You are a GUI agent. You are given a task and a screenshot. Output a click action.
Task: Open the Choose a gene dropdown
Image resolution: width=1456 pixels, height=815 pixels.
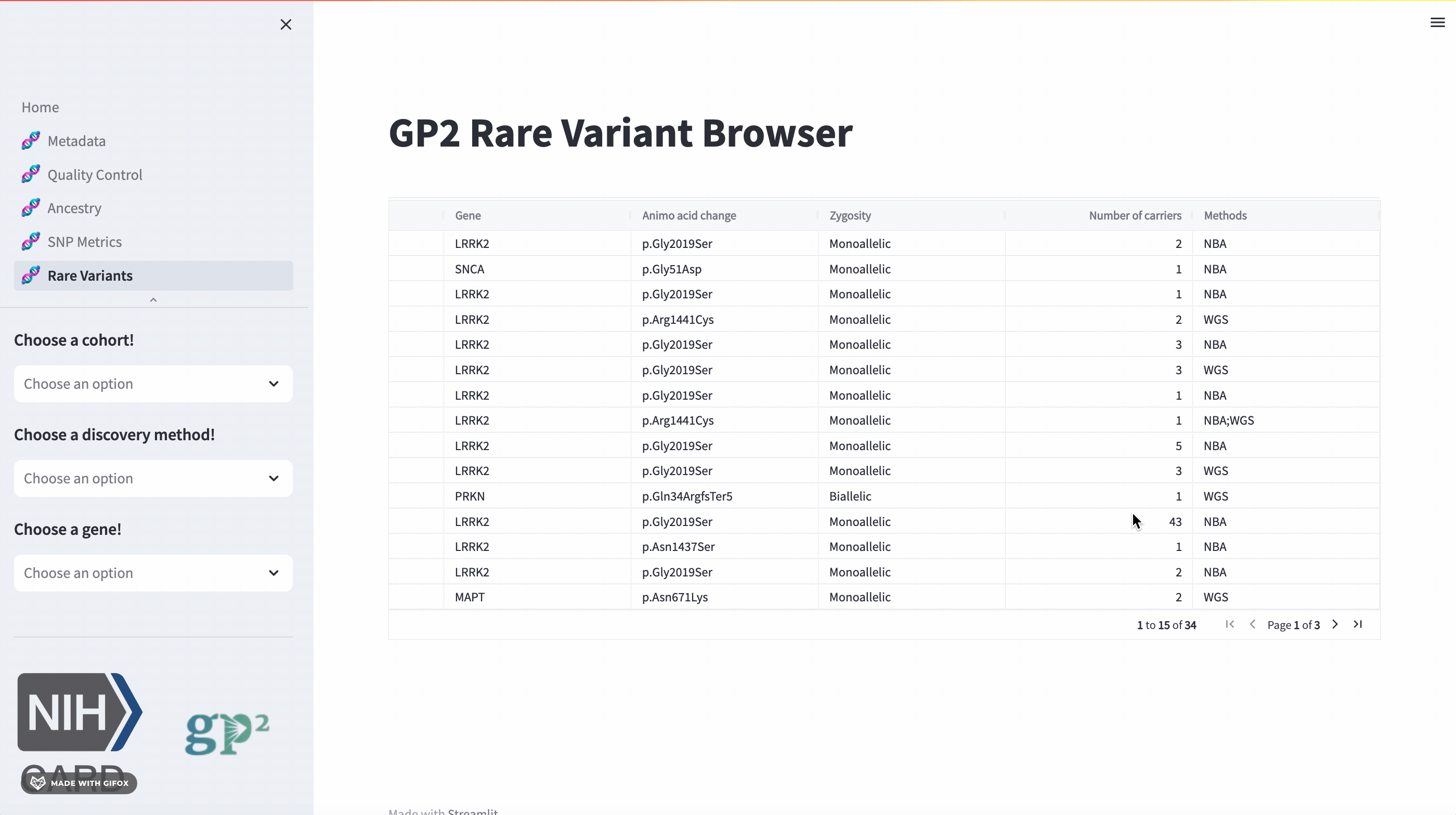click(x=153, y=573)
